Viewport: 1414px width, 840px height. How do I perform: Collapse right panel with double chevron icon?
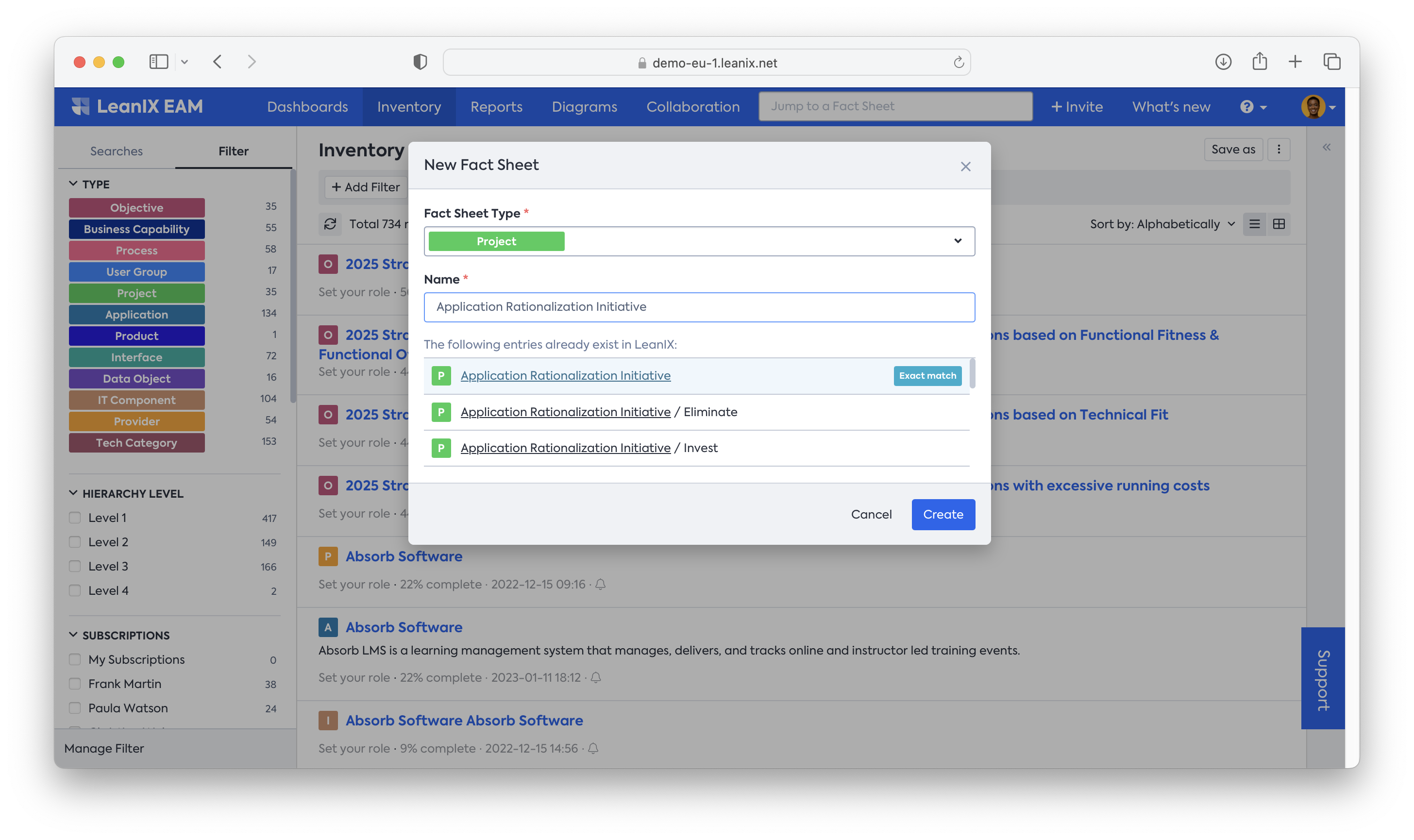[1326, 148]
